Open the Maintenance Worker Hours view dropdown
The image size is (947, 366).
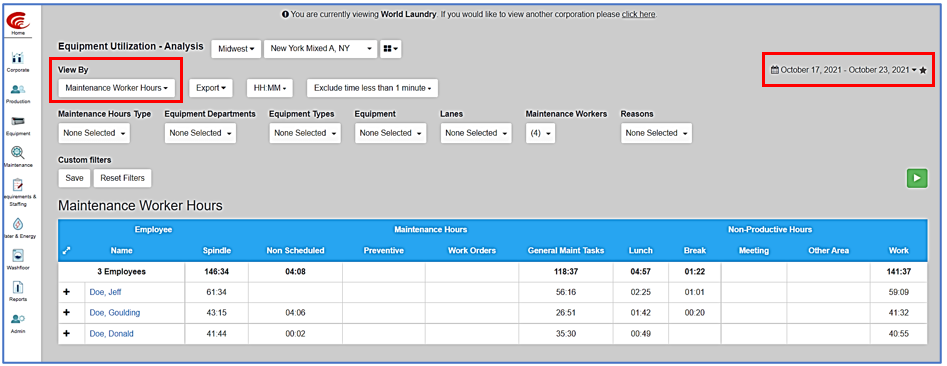click(117, 88)
